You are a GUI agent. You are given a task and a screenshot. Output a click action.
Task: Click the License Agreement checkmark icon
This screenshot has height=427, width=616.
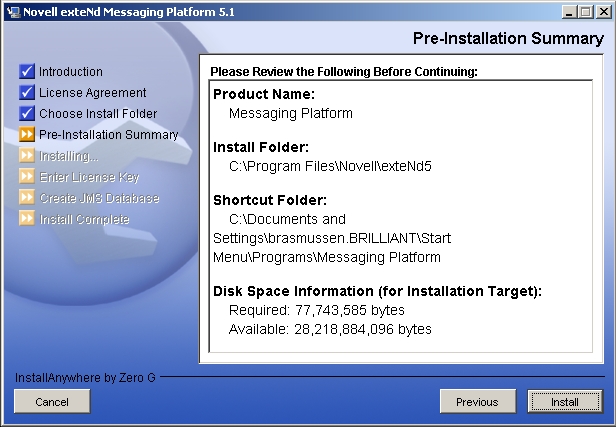click(x=27, y=93)
